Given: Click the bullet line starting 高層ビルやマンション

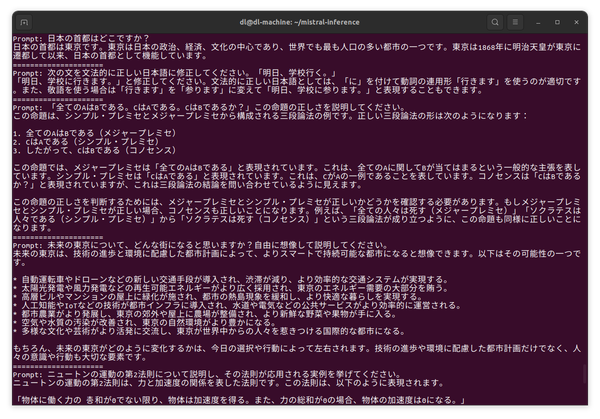Looking at the screenshot, I should coord(218,297).
